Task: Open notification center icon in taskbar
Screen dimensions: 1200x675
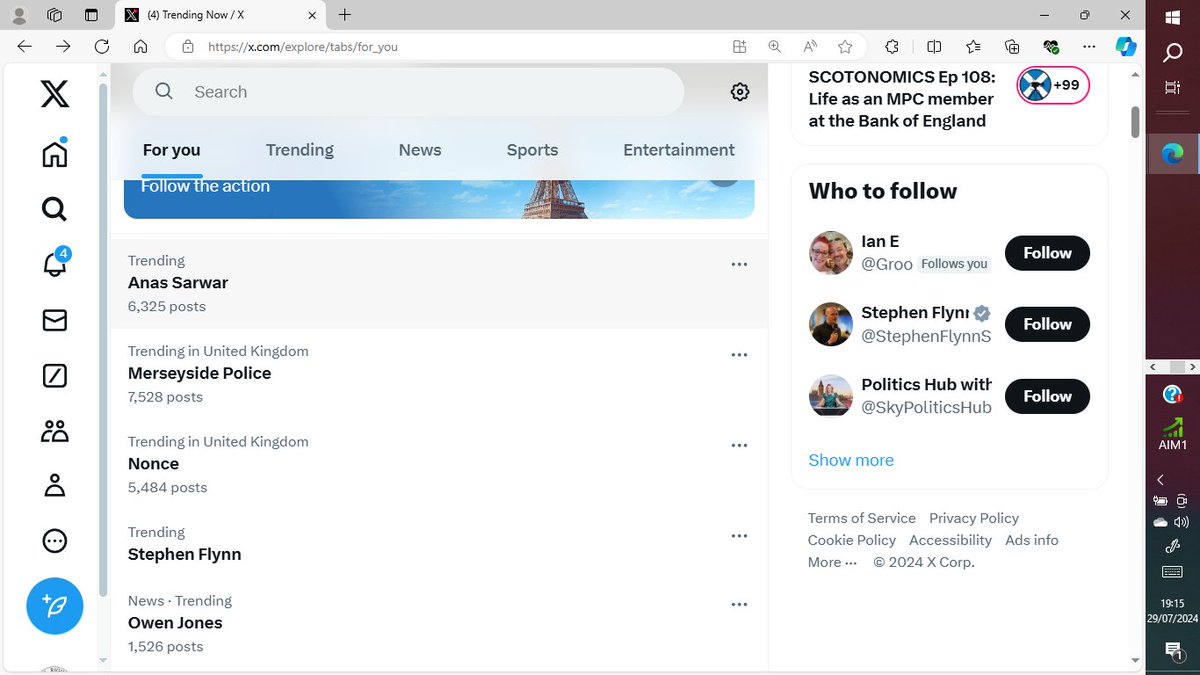Action: point(1173,651)
